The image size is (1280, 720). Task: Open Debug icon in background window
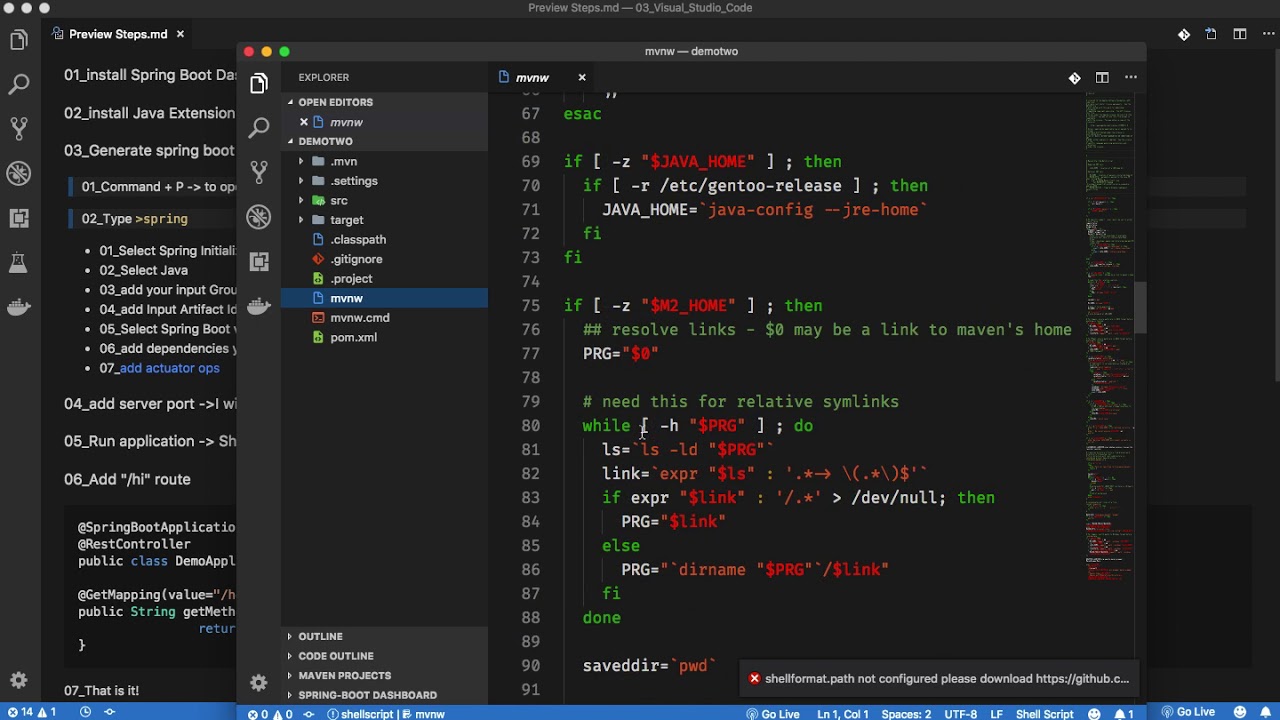pos(19,174)
